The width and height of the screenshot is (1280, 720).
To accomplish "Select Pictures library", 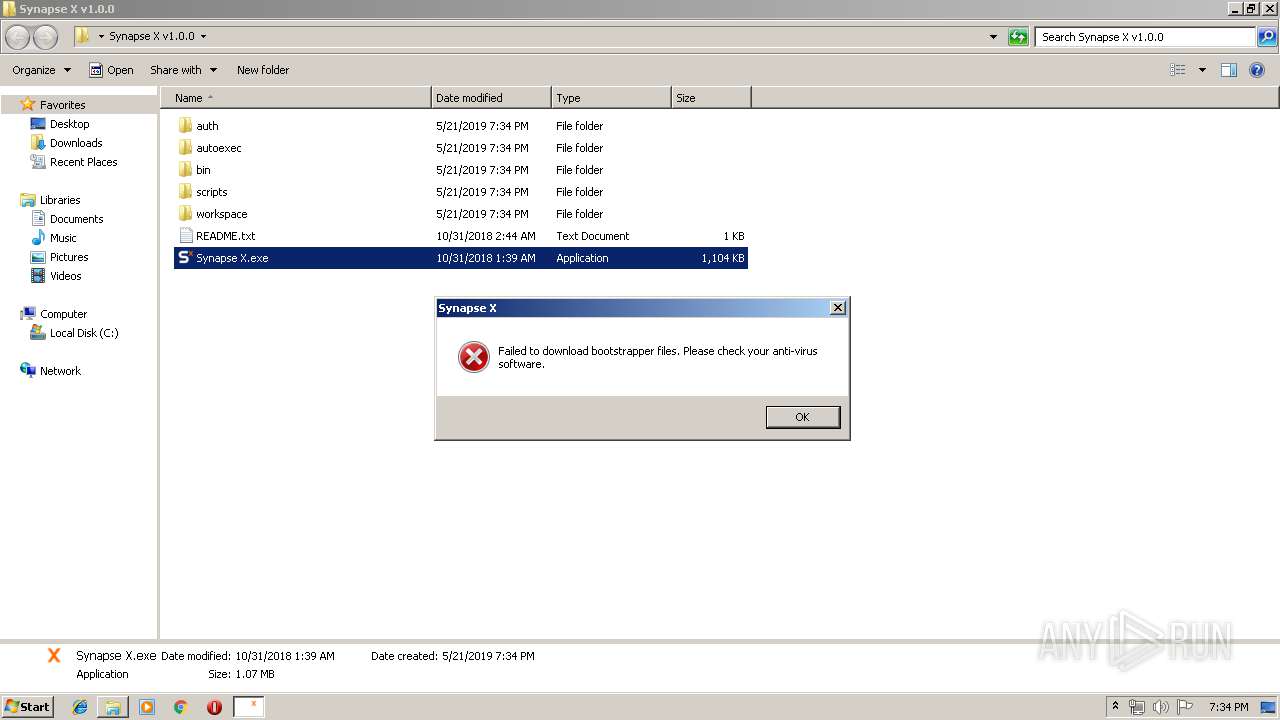I will pyautogui.click(x=69, y=257).
